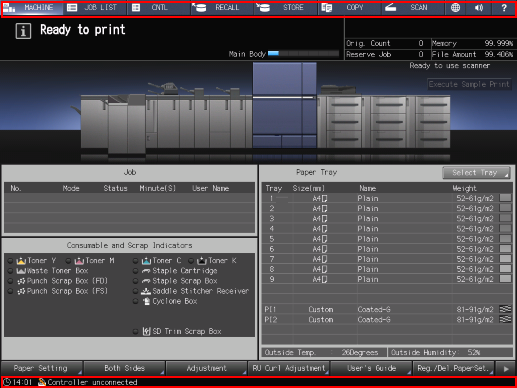Open the Select Tray dropdown button
Screen dimensions: 517x388
[476, 173]
